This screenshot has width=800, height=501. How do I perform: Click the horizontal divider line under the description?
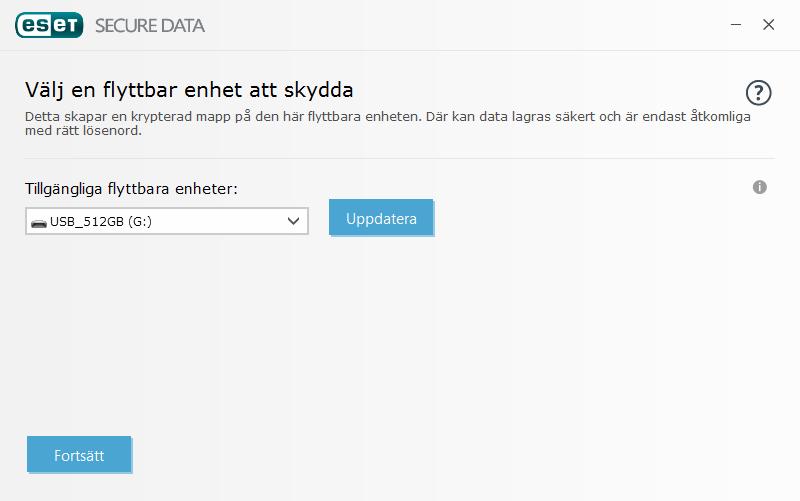click(400, 158)
